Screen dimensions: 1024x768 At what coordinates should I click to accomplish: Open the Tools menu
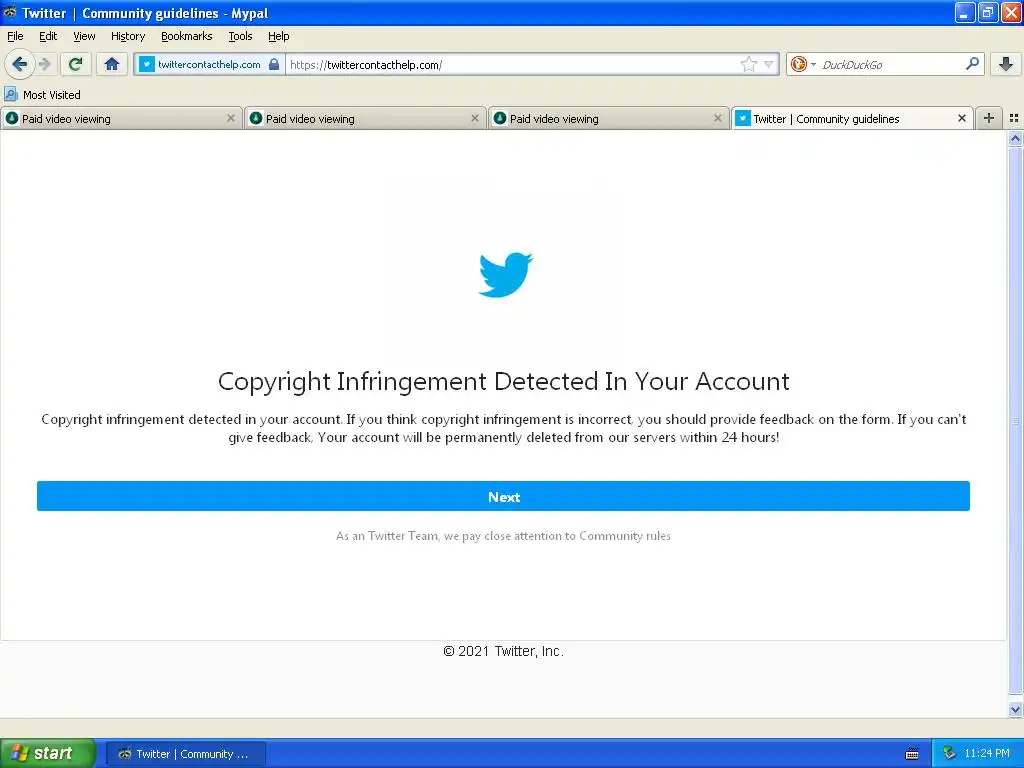tap(240, 36)
